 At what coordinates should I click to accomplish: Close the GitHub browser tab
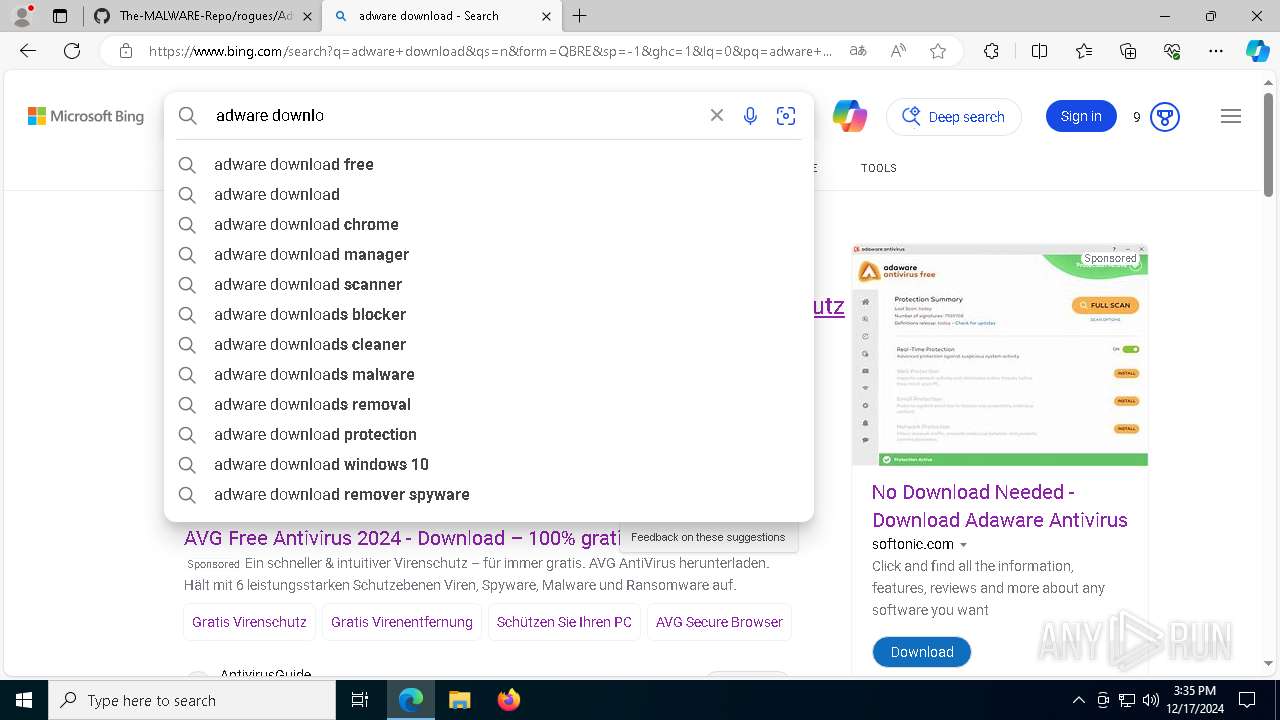(307, 16)
